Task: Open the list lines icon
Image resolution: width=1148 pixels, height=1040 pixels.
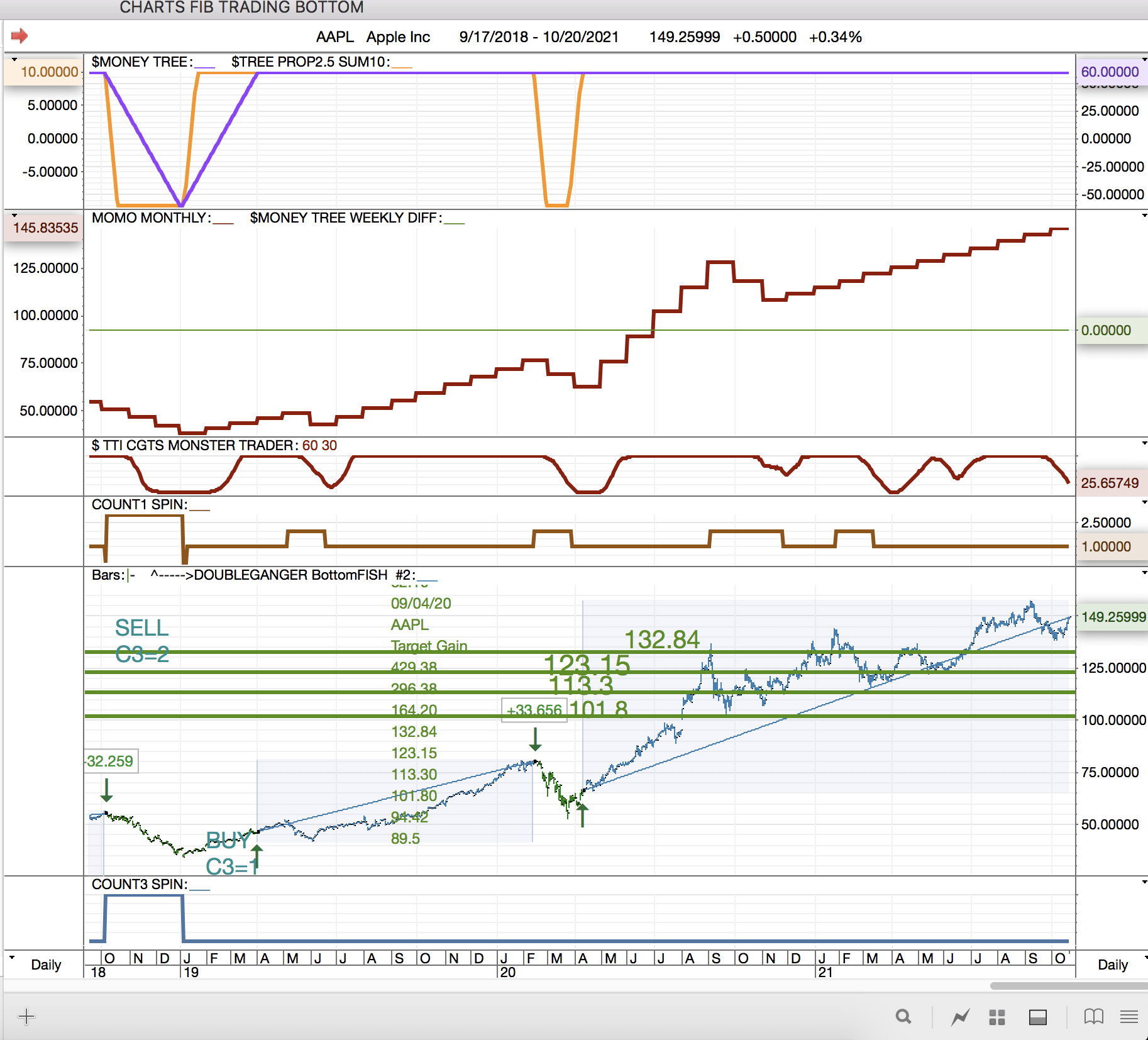Action: pos(1129,1016)
